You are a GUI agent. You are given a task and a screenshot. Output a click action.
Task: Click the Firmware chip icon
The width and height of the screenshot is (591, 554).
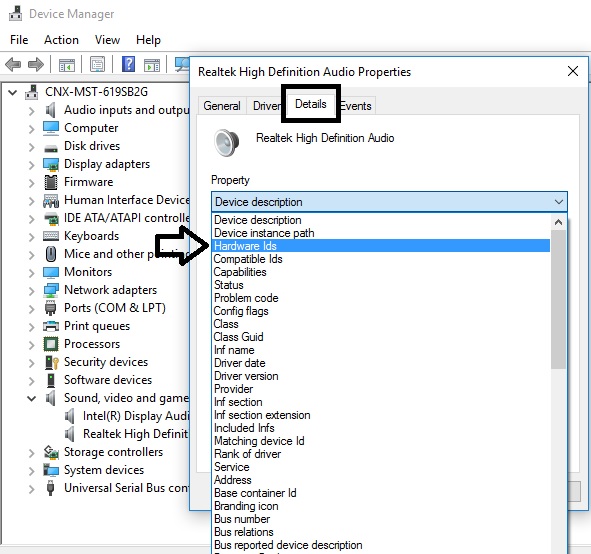[51, 182]
